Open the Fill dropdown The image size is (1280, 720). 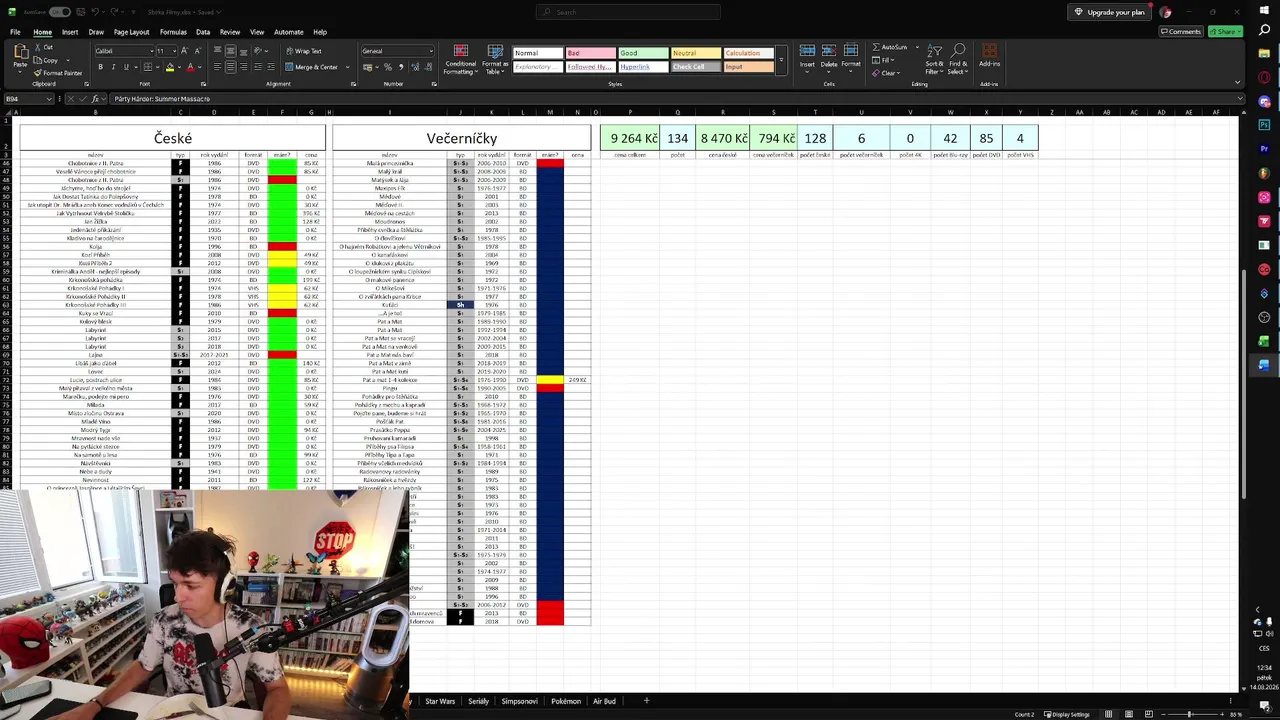884,60
